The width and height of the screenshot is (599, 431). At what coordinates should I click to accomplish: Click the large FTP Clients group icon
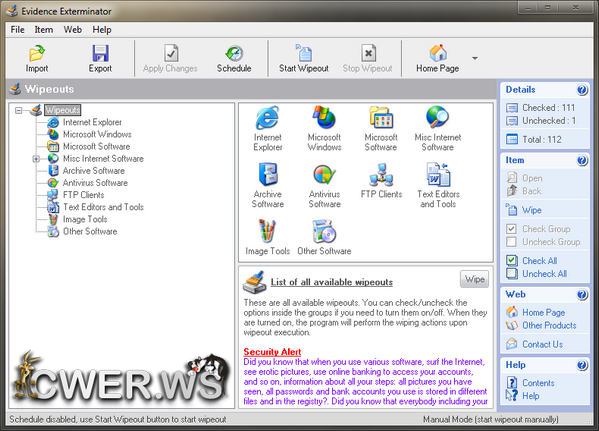(x=381, y=175)
